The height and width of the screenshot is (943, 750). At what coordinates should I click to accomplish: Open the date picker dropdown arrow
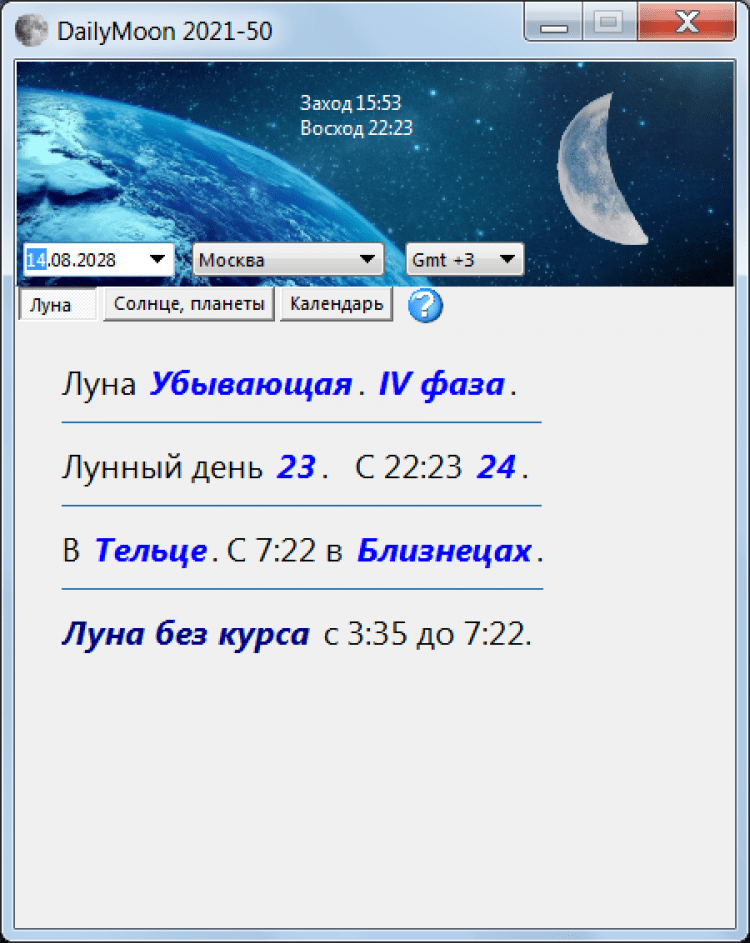pos(158,259)
